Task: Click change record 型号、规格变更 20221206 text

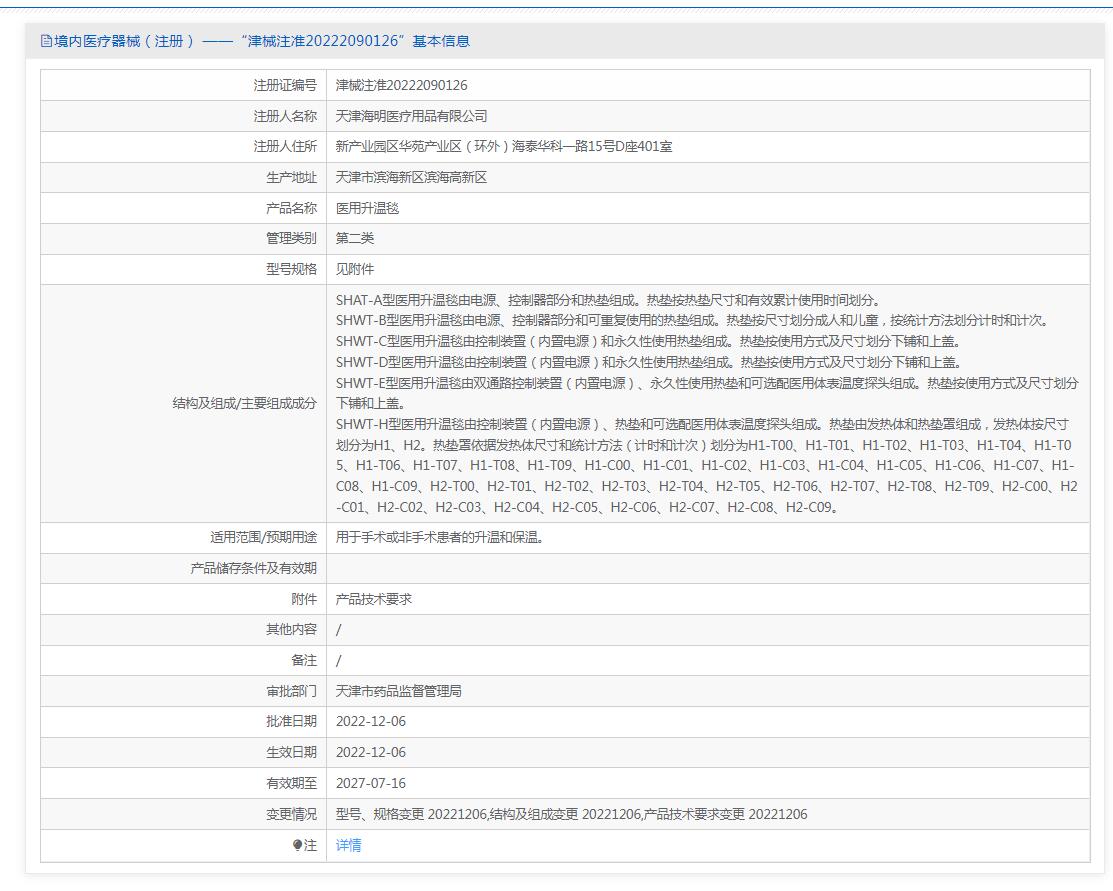Action: tap(411, 814)
